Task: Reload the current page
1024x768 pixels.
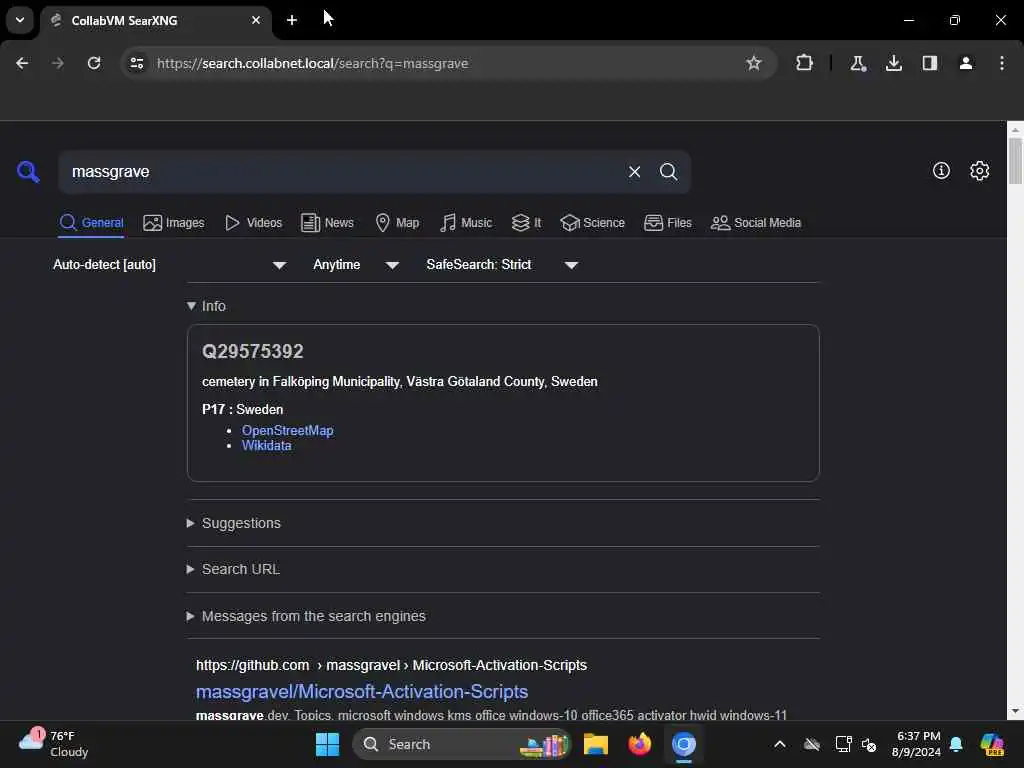Action: coord(94,63)
